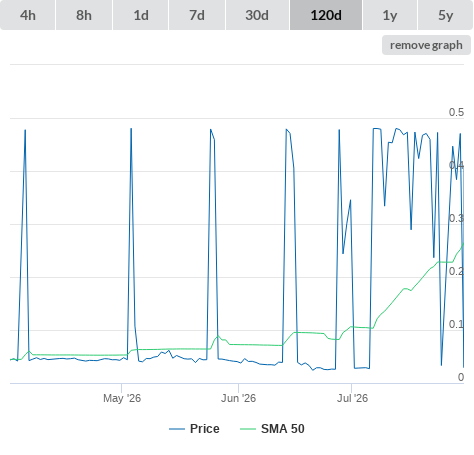Viewport: 474px width, 455px height.
Task: Switch chart to 1y range
Action: 390,15
